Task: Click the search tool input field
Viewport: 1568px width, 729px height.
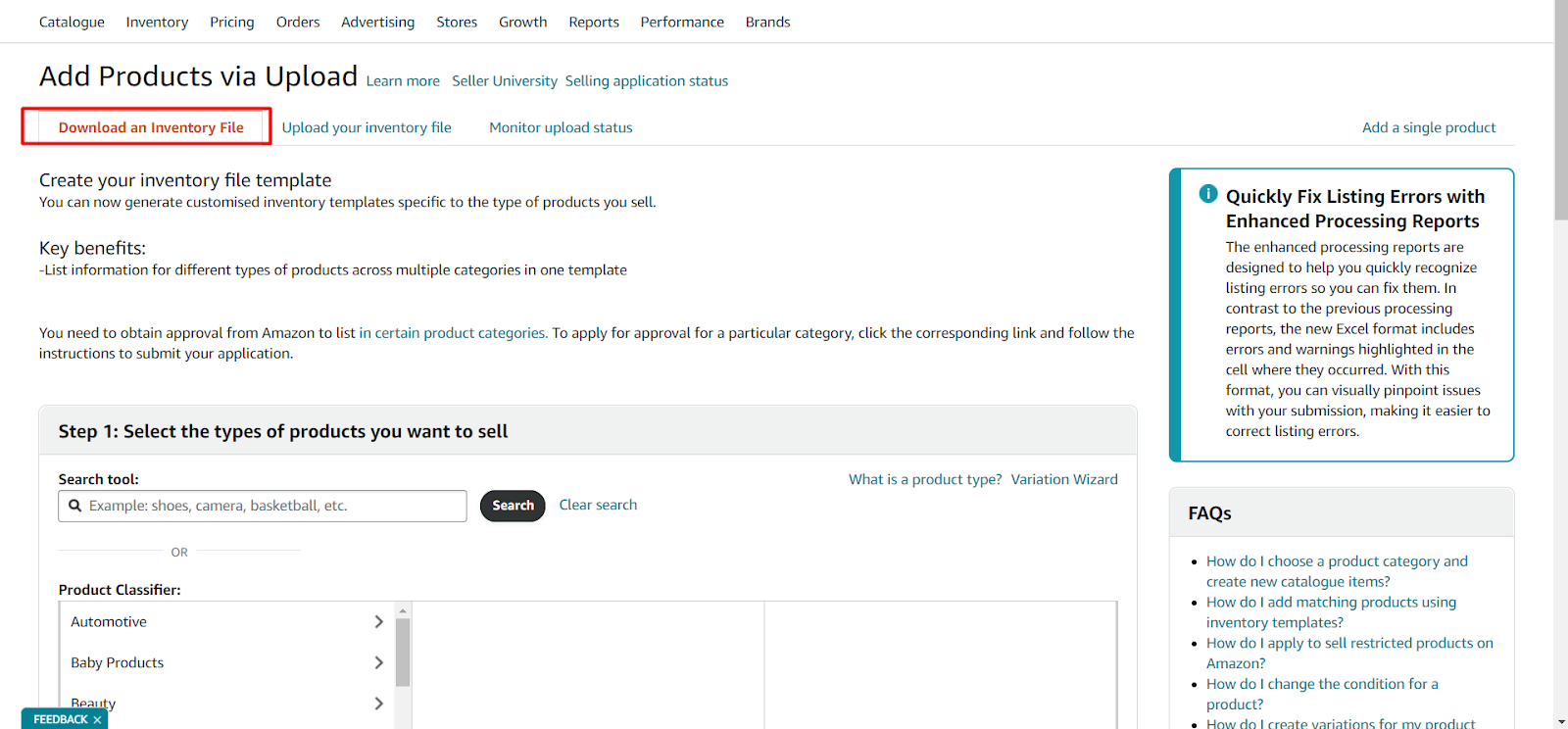Action: [263, 506]
